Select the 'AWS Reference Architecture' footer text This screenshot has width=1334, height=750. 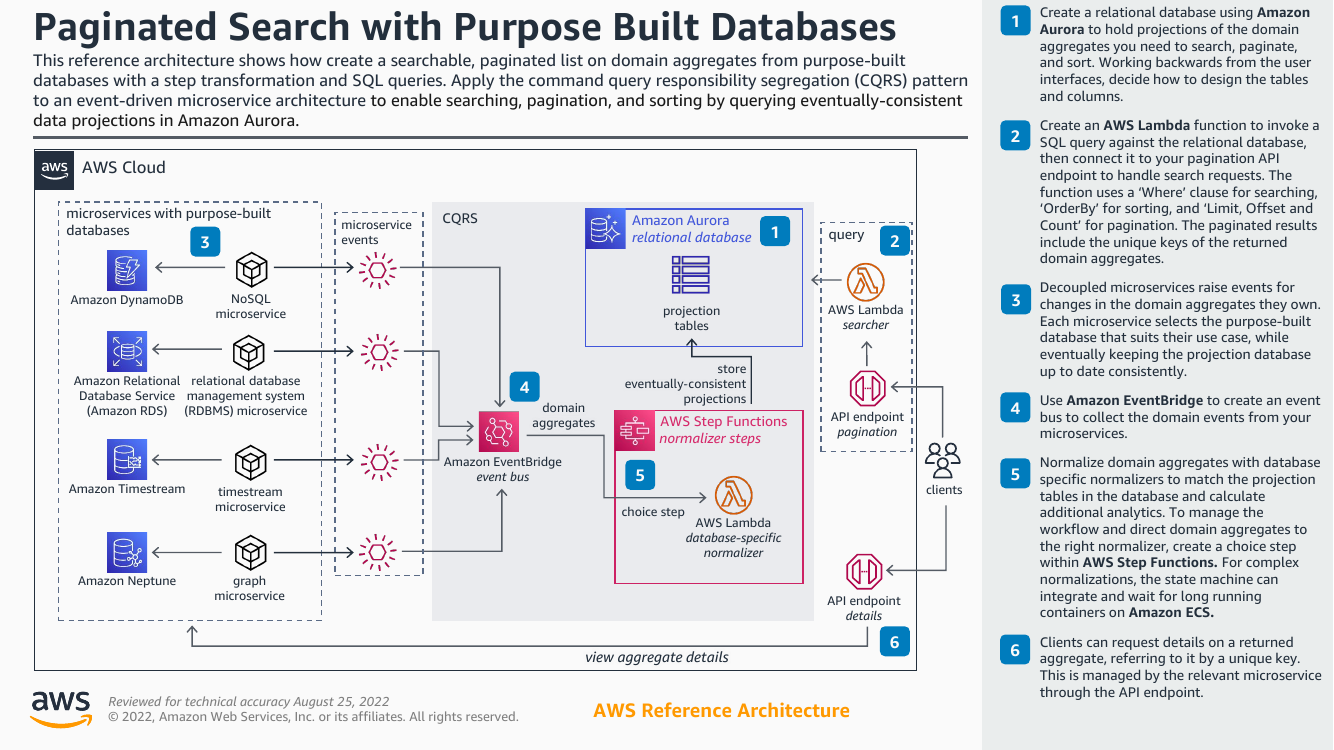point(721,711)
